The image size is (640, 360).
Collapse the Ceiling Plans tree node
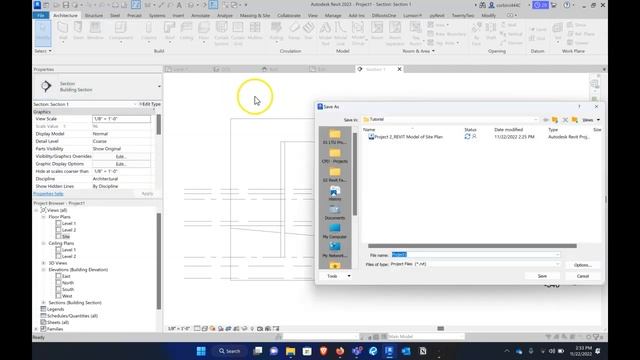[44, 243]
